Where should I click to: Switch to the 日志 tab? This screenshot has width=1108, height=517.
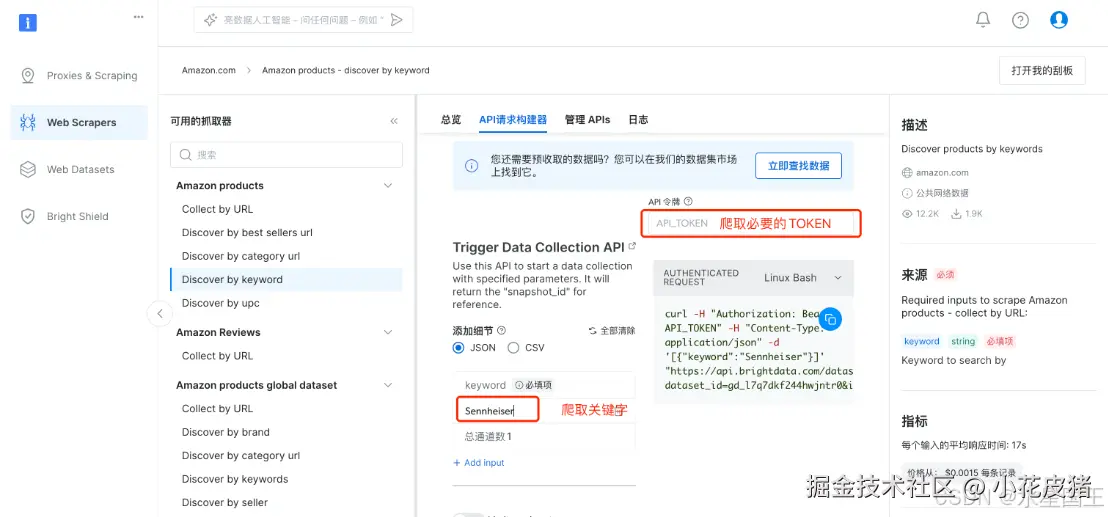(638, 119)
